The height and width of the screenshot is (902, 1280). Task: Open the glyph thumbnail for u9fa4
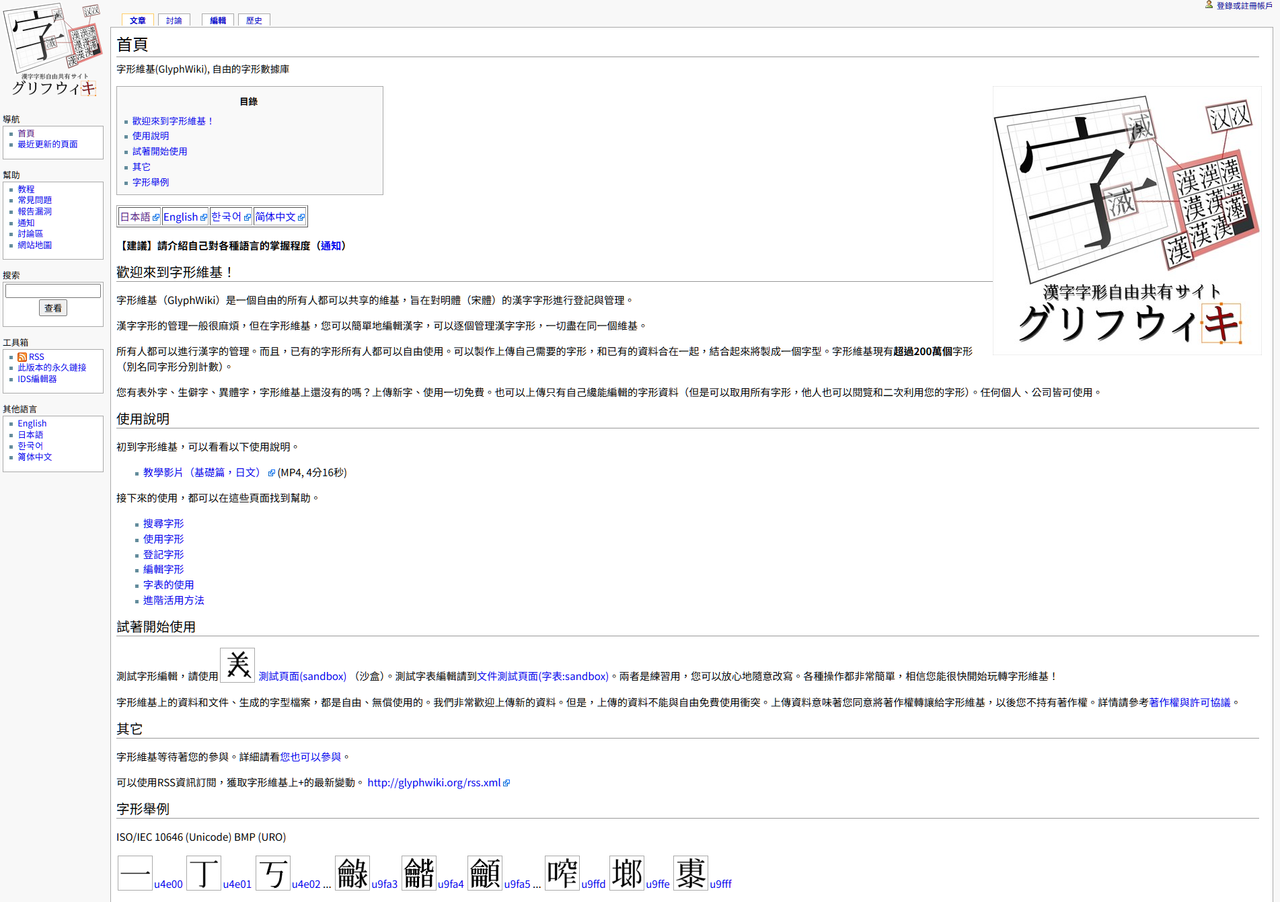[x=419, y=873]
